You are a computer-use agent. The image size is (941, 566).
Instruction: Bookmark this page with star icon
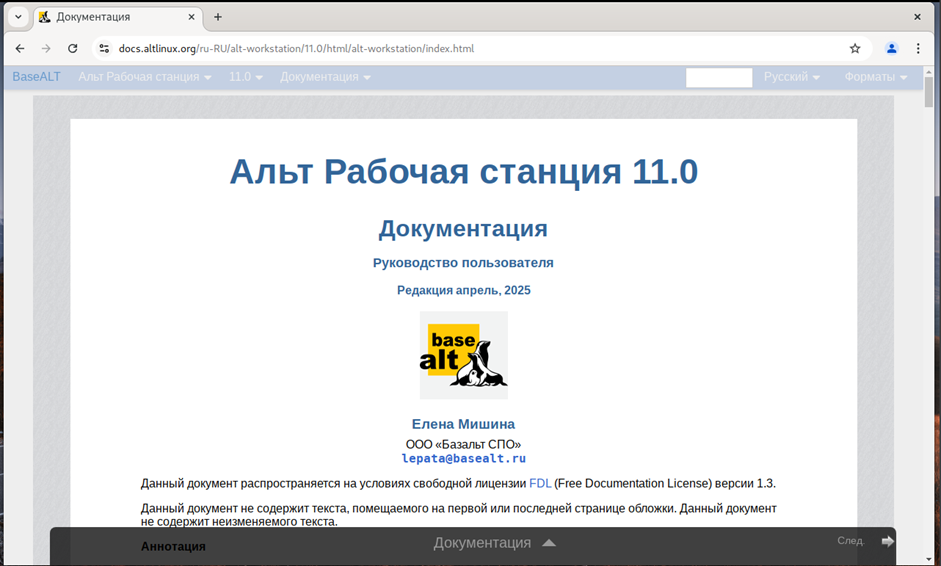pos(855,48)
